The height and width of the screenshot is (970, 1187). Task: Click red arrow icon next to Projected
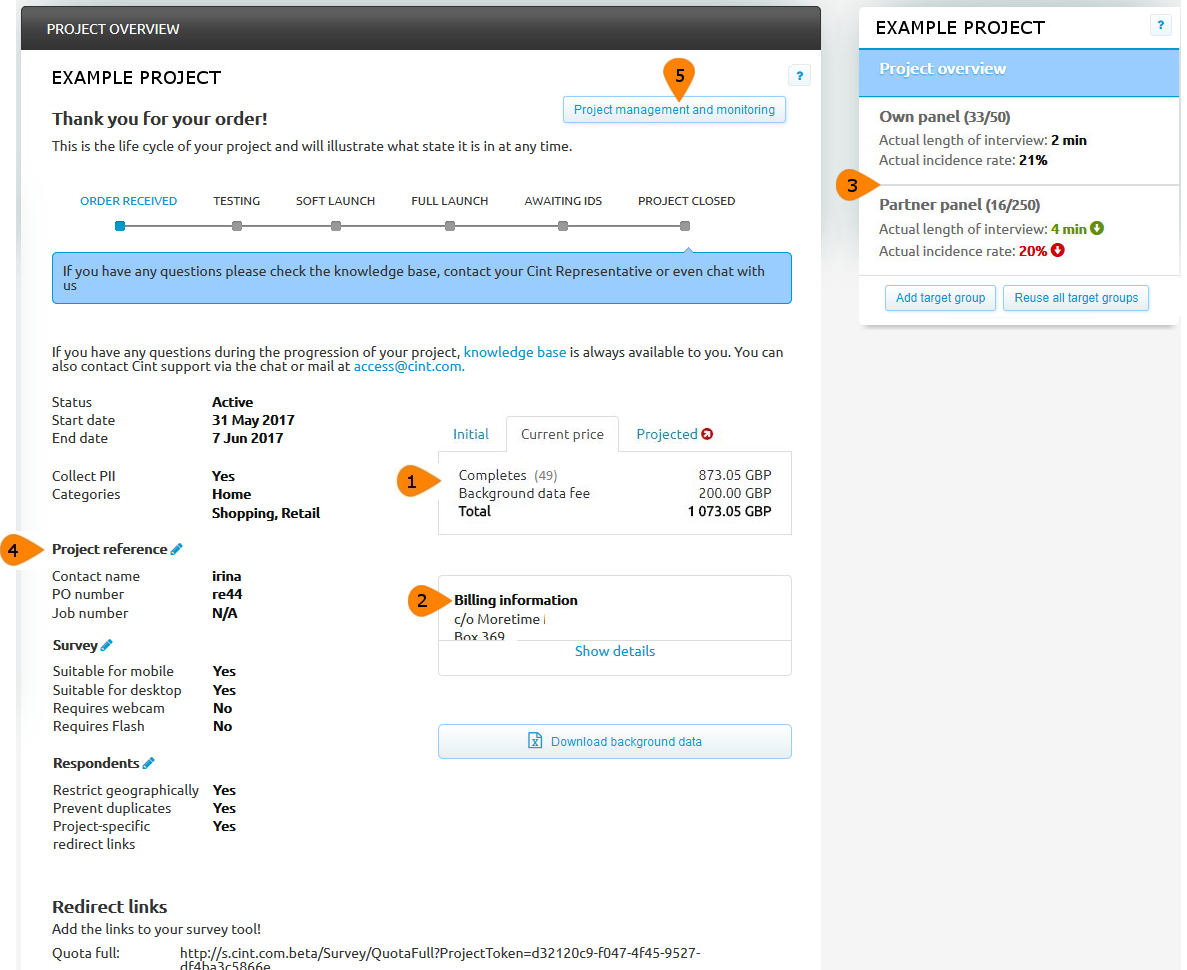click(x=708, y=434)
